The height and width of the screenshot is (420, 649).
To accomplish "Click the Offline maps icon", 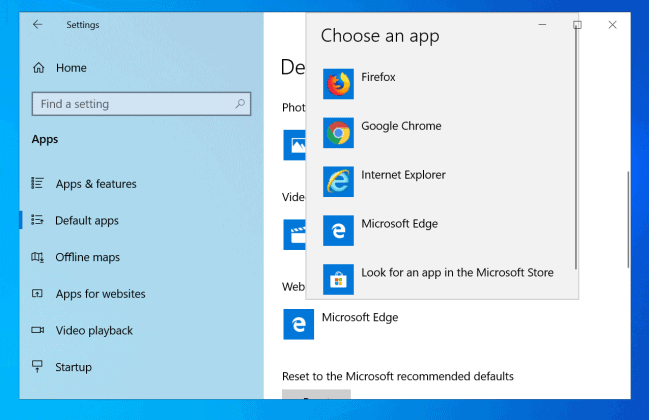I will click(x=37, y=257).
